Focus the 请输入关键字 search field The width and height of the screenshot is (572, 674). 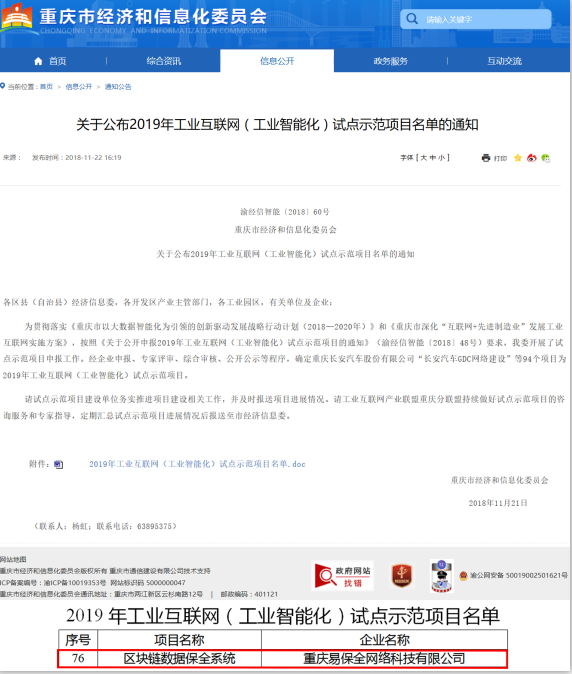(475, 19)
